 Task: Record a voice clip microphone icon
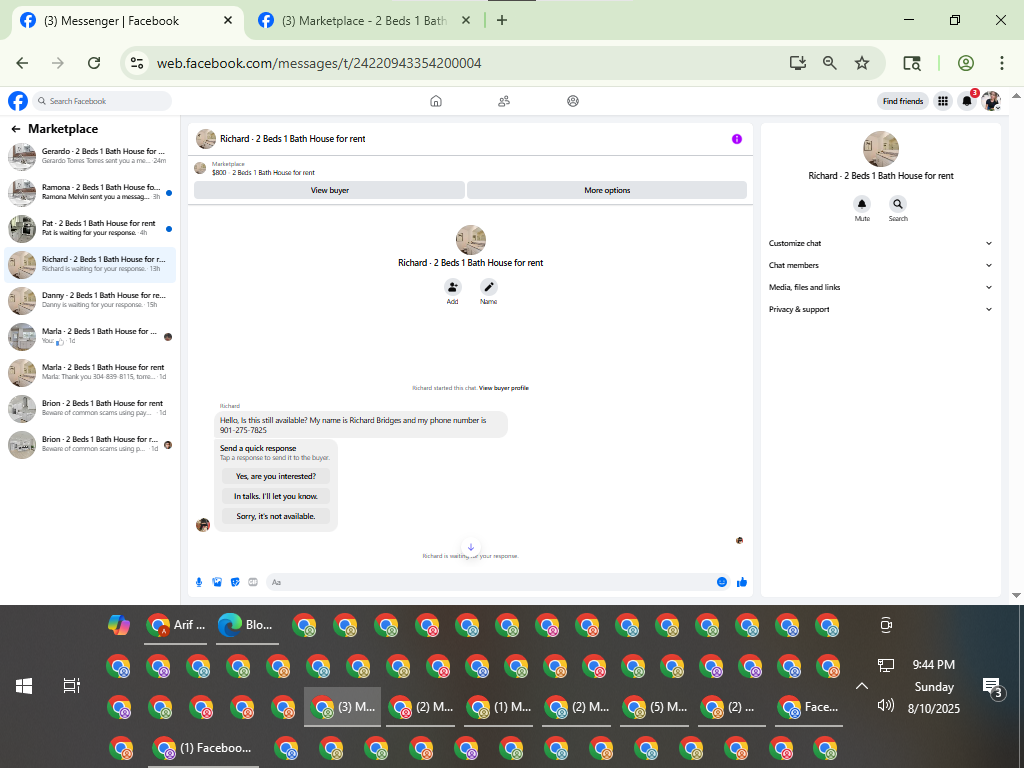click(x=199, y=582)
